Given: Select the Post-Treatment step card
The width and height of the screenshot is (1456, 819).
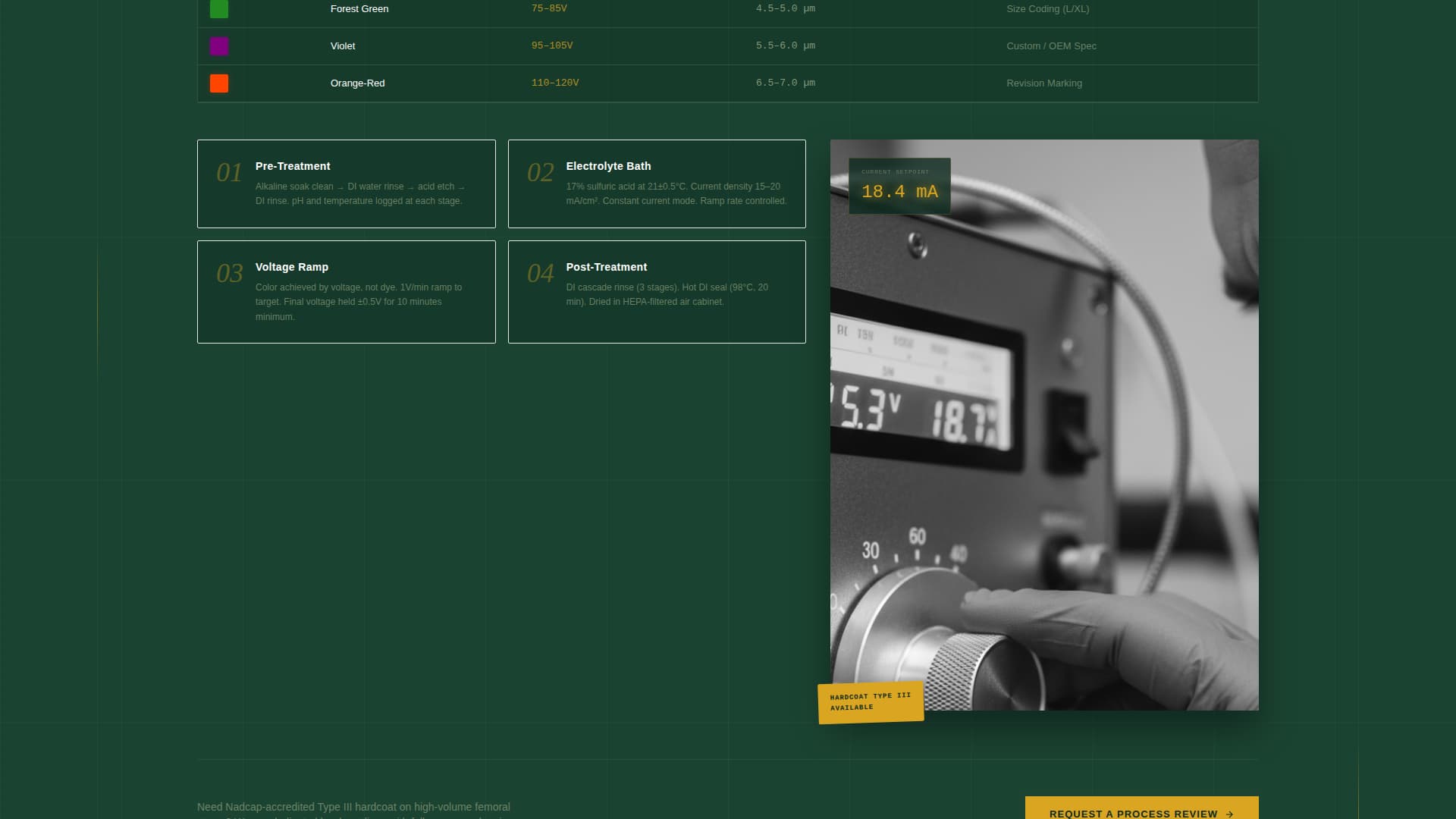Looking at the screenshot, I should point(657,291).
